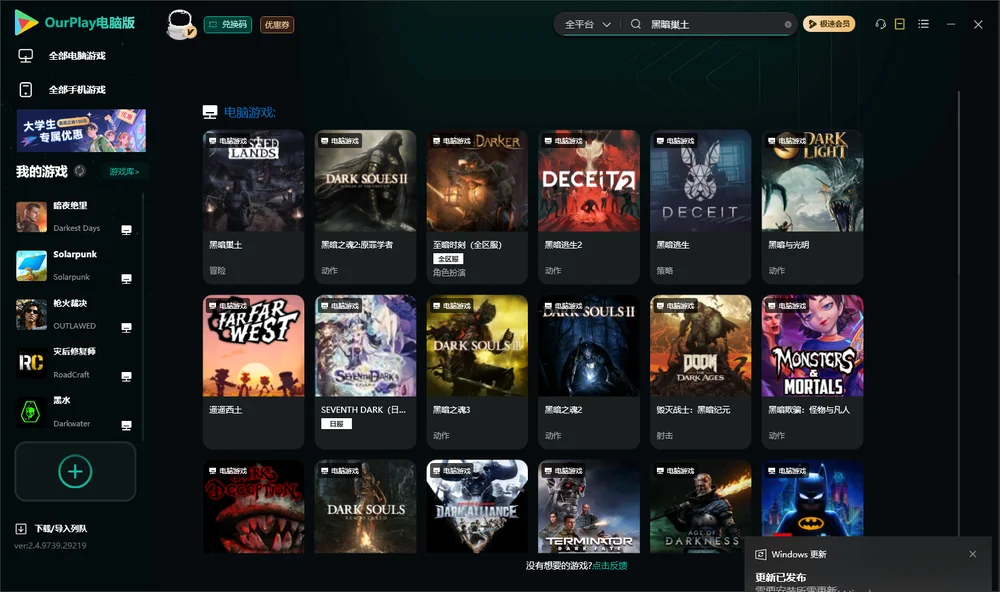Clear the search text with the x icon

pos(788,24)
